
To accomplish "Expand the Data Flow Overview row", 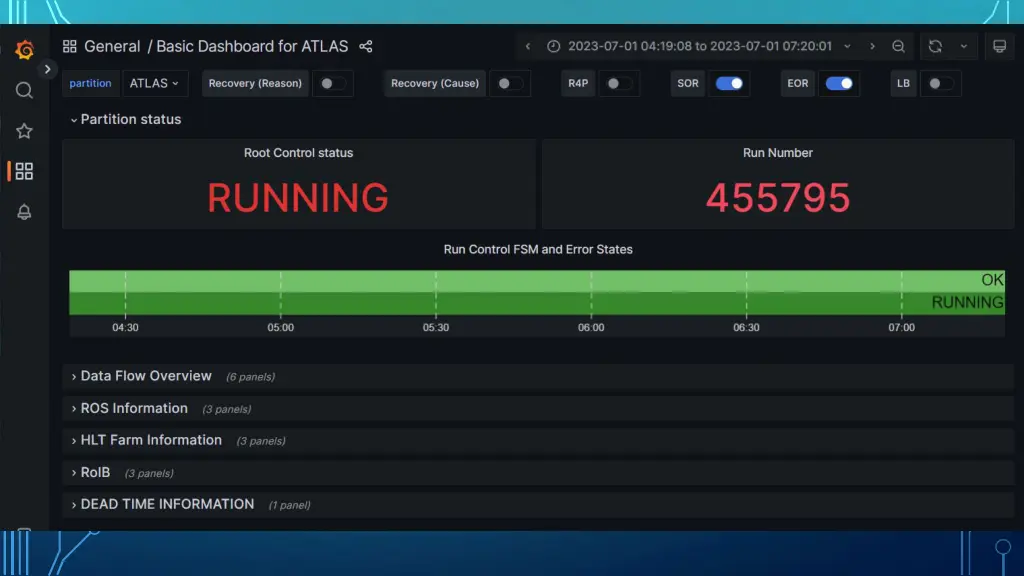I will pos(537,376).
